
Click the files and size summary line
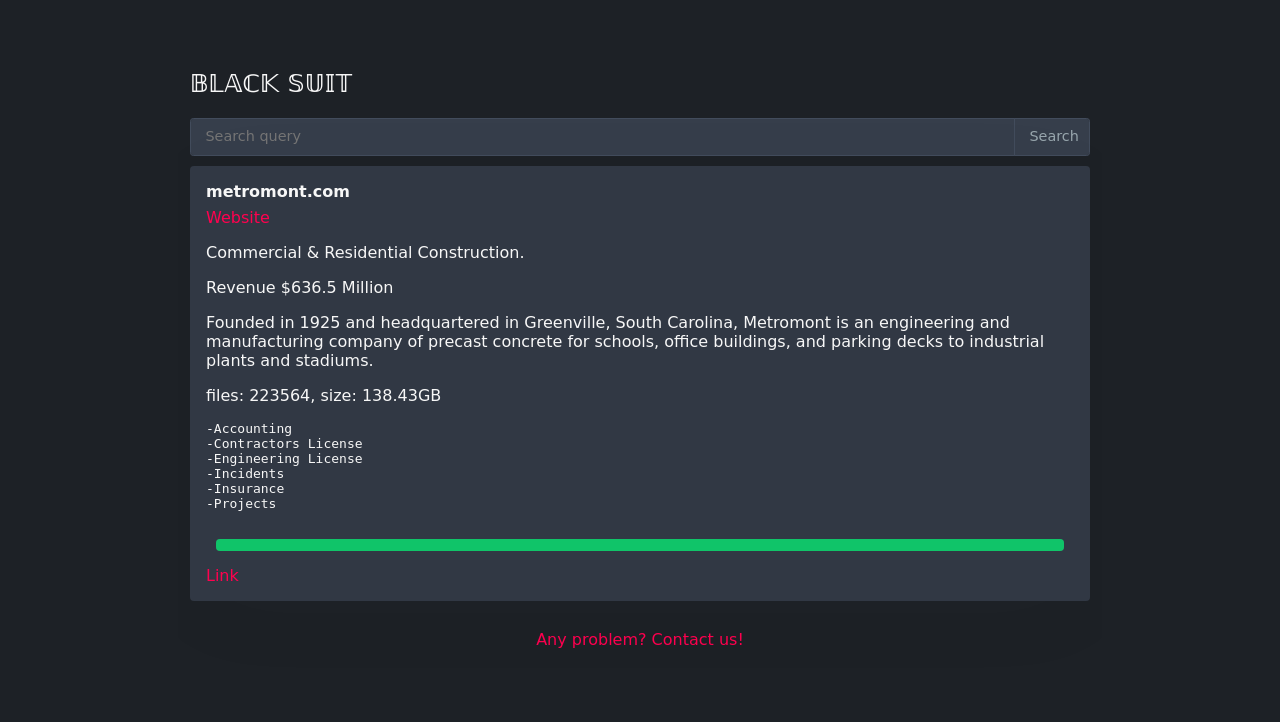click(323, 395)
